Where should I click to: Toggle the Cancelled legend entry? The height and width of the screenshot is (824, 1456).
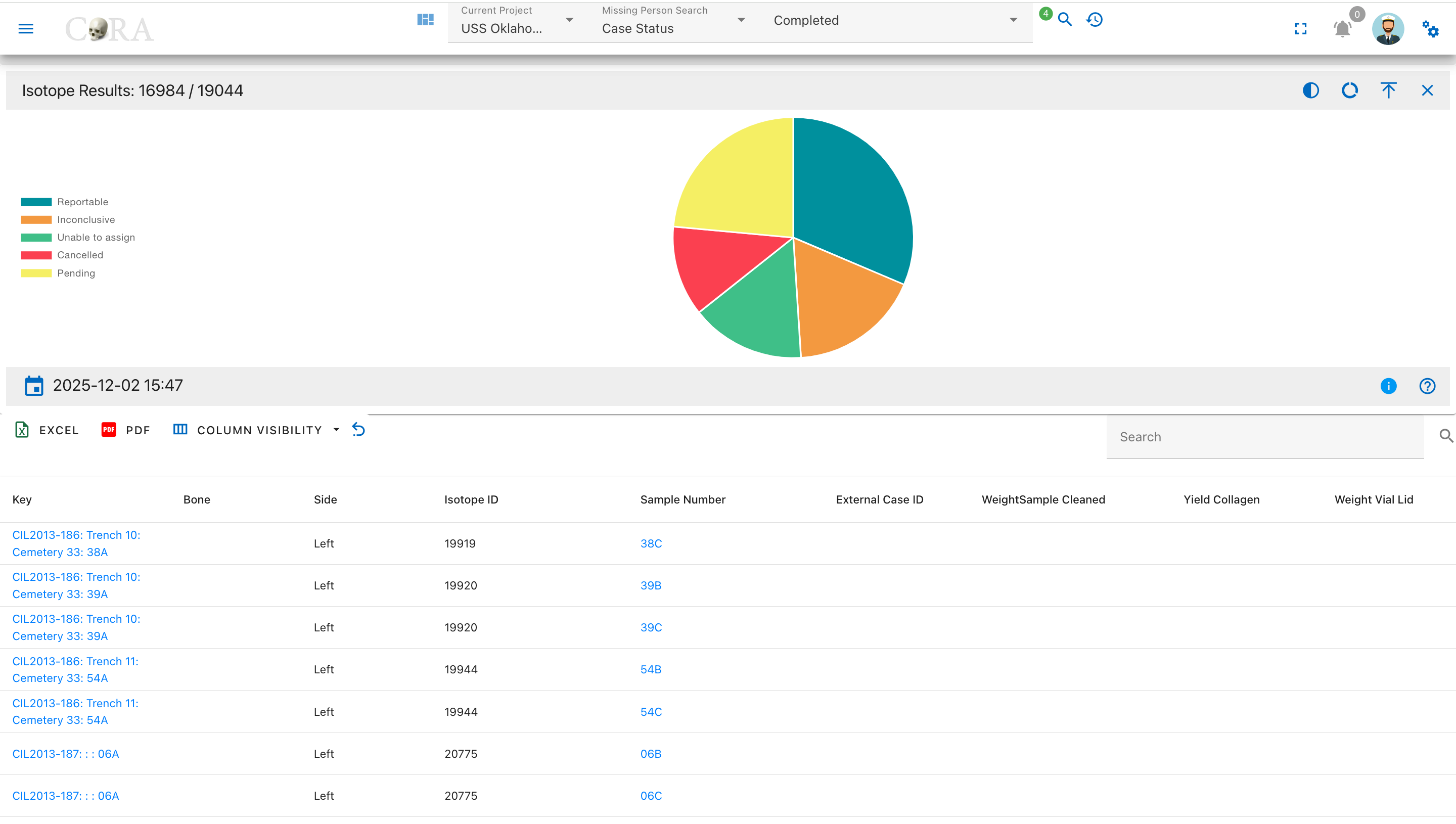pos(62,255)
